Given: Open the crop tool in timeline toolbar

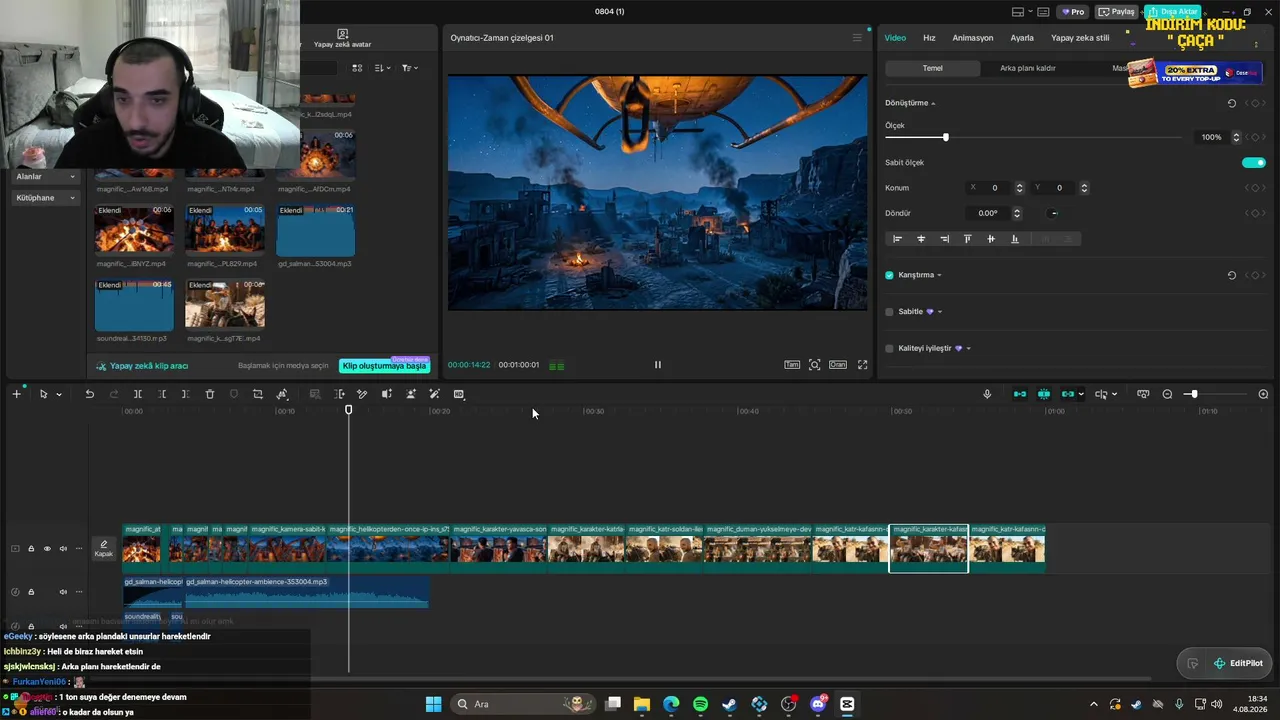Looking at the screenshot, I should pyautogui.click(x=258, y=394).
